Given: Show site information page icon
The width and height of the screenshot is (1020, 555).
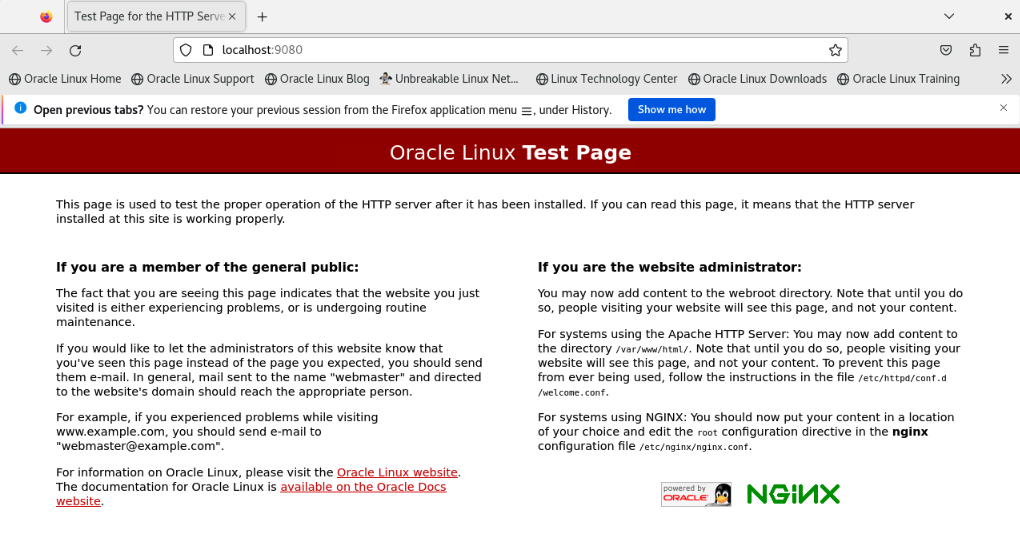Looking at the screenshot, I should tap(208, 50).
